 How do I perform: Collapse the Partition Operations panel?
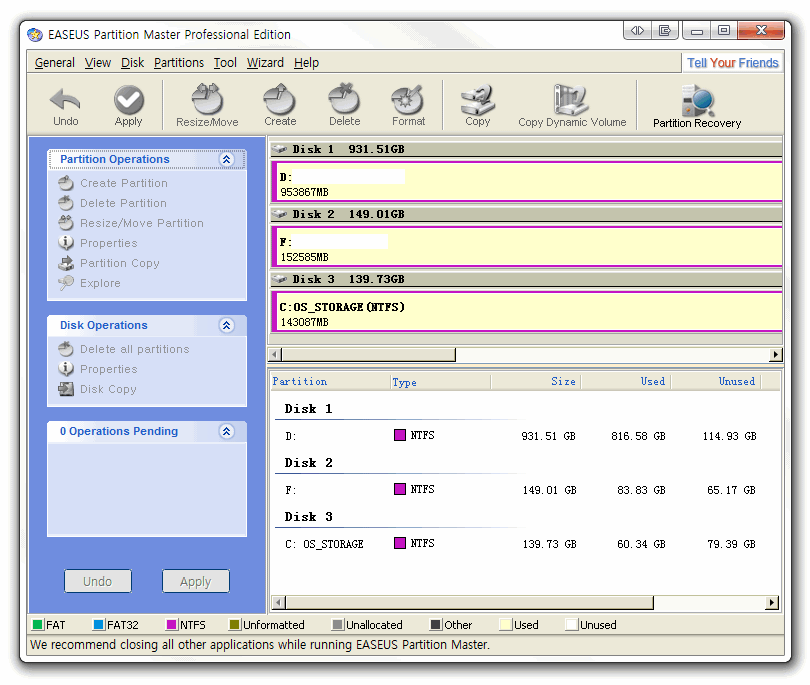point(226,159)
